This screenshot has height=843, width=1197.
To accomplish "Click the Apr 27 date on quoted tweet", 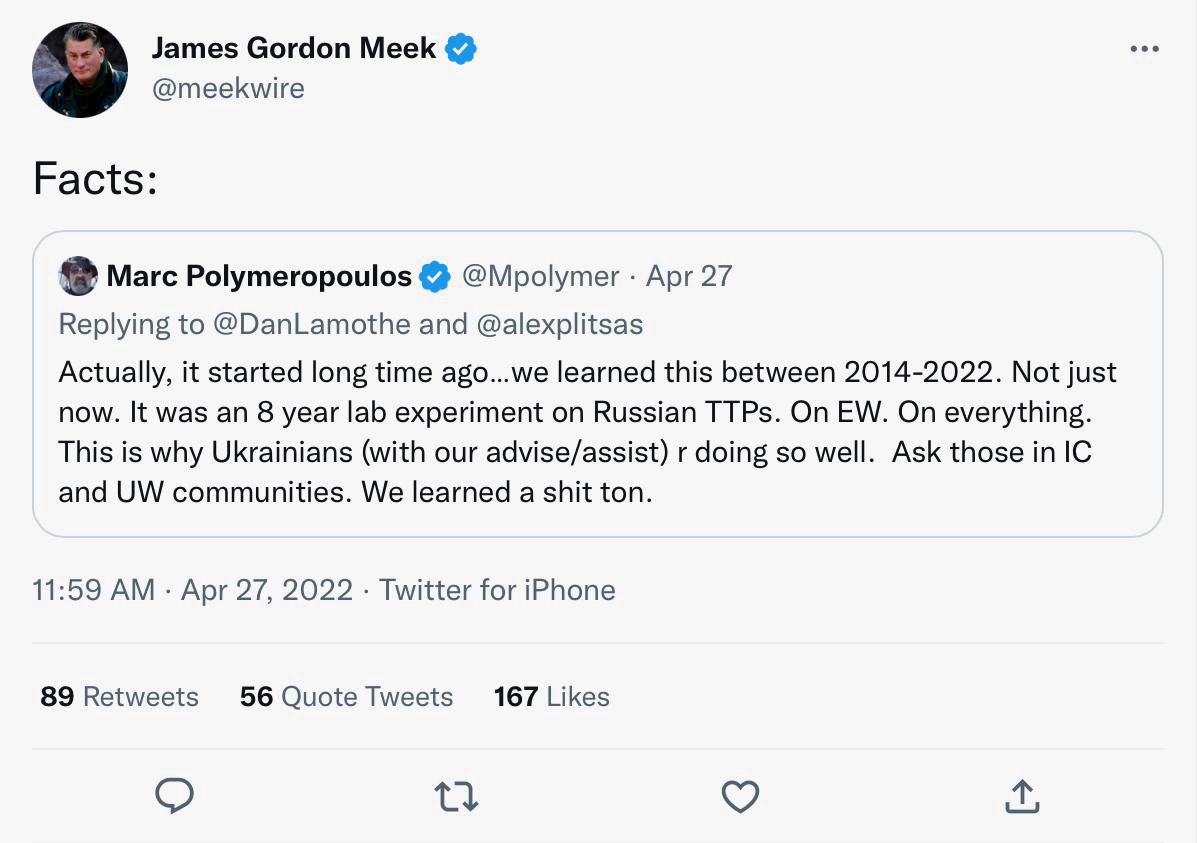I will click(689, 276).
